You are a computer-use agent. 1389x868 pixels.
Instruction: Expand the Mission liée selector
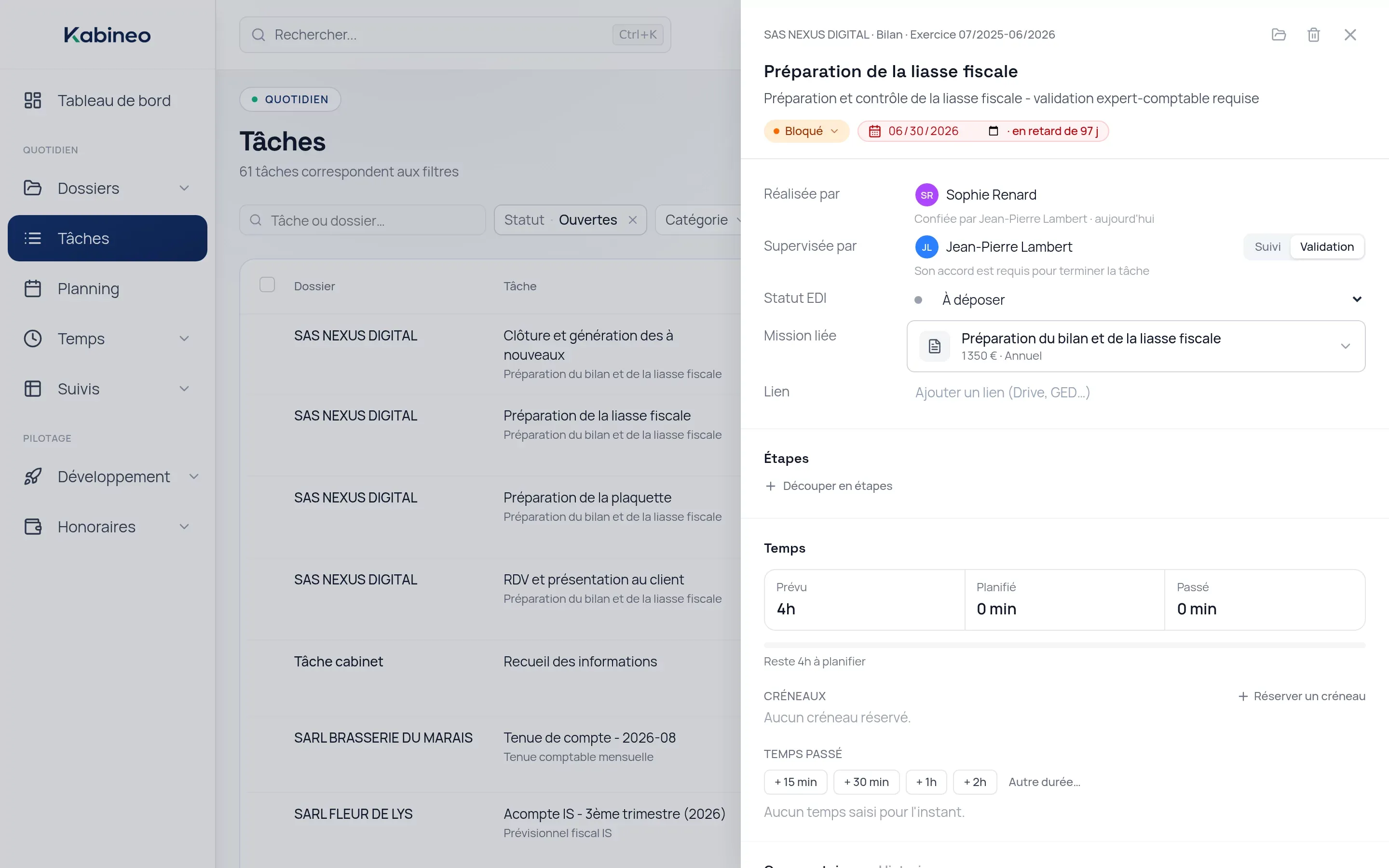(x=1136, y=346)
